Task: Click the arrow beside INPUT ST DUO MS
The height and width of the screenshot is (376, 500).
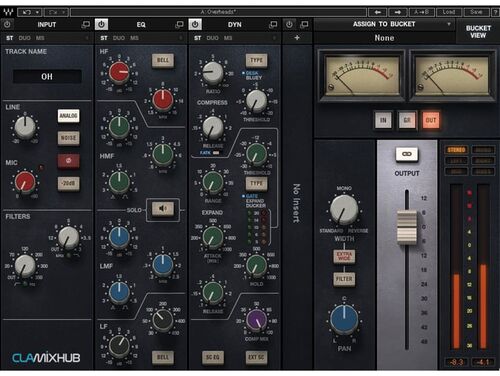Action: pyautogui.click(x=87, y=38)
